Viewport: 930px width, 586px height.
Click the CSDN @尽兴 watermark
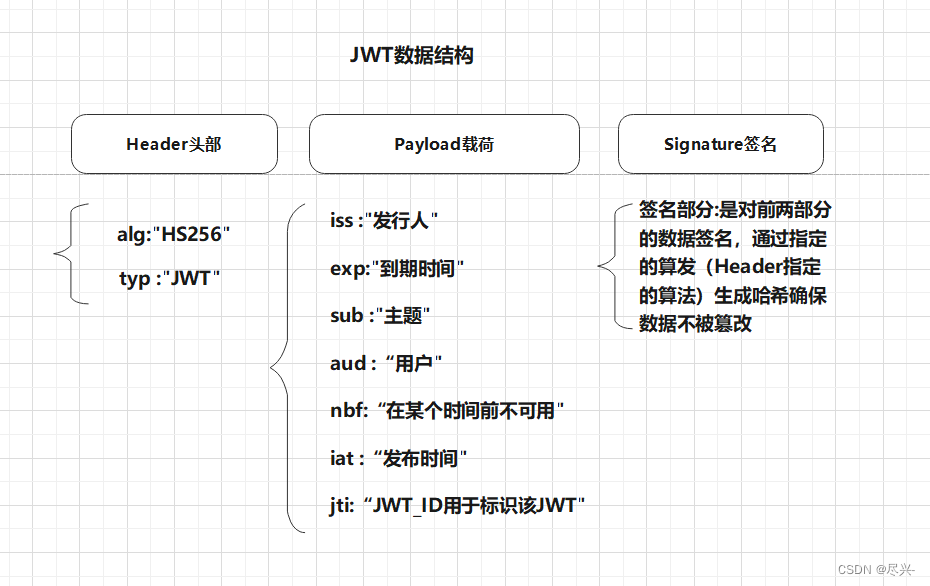[878, 568]
